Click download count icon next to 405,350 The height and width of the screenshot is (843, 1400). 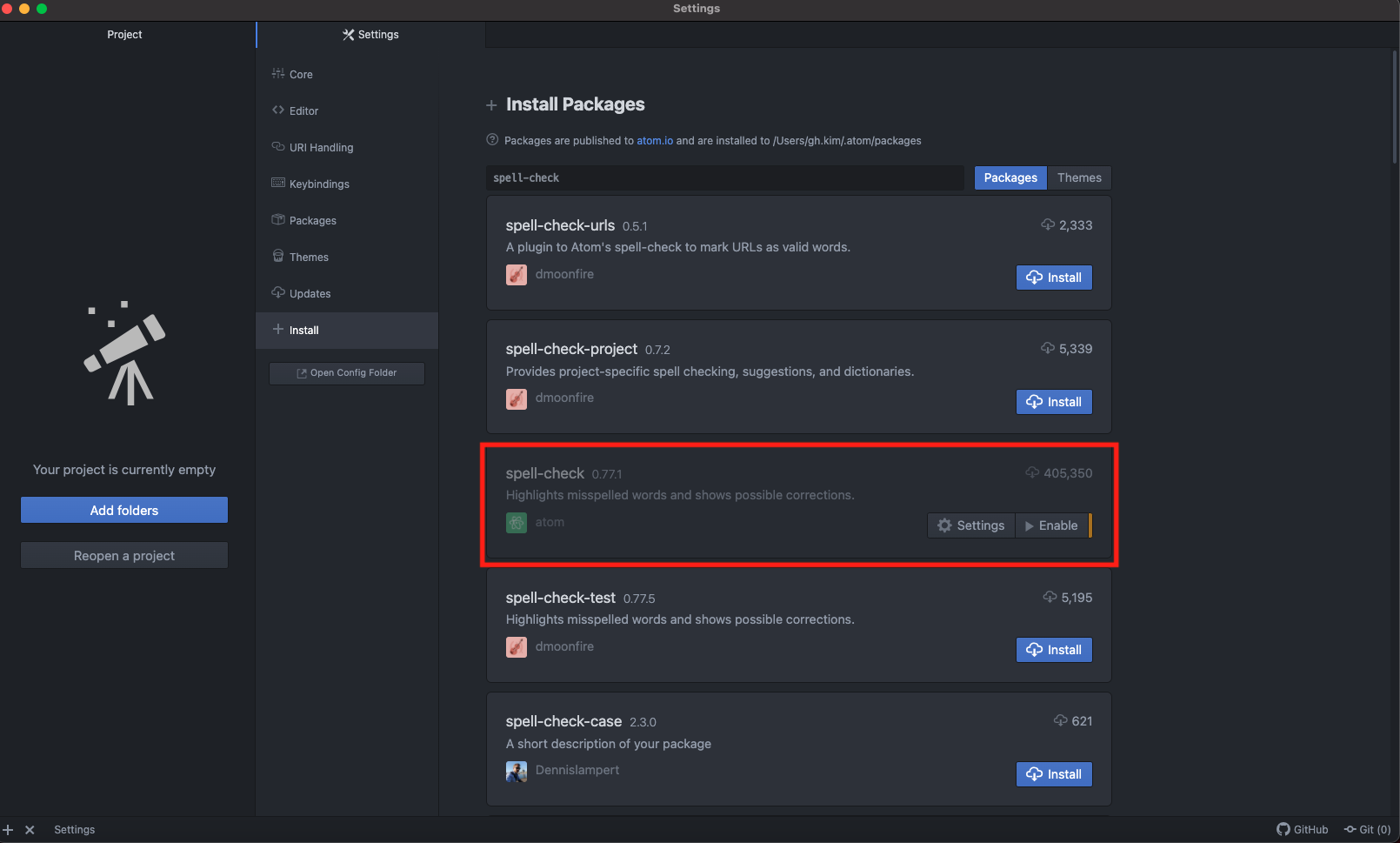(x=1032, y=472)
